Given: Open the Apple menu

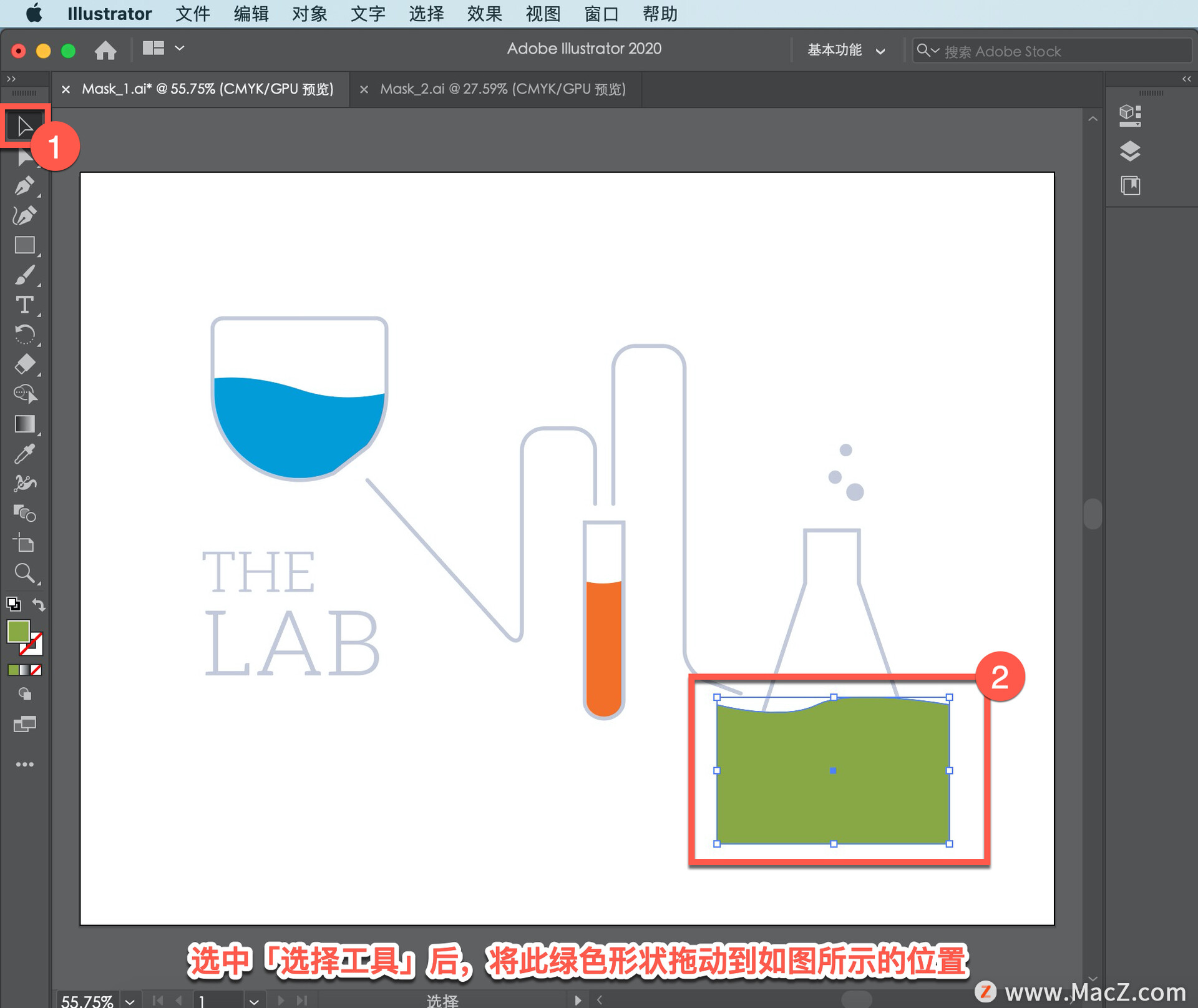Looking at the screenshot, I should 34,13.
